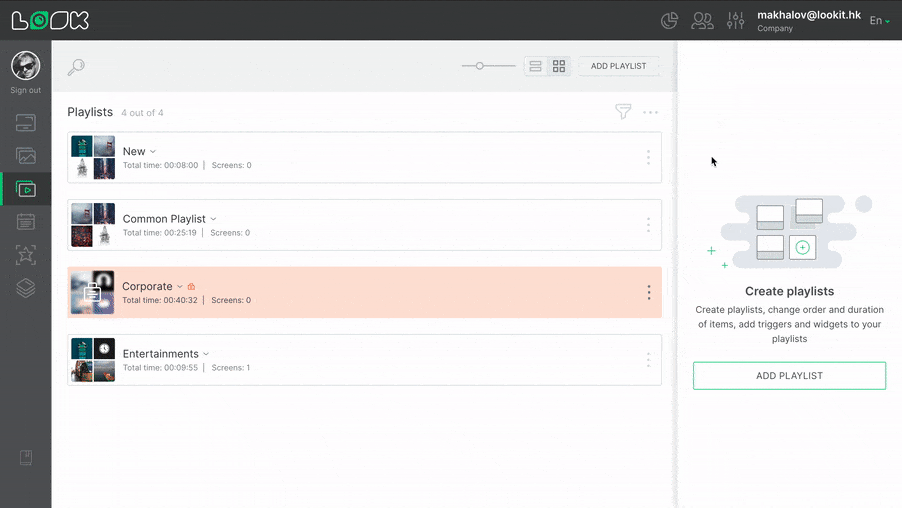Open the Schedule calendar sidebar icon
This screenshot has width=902, height=508.
click(26, 221)
